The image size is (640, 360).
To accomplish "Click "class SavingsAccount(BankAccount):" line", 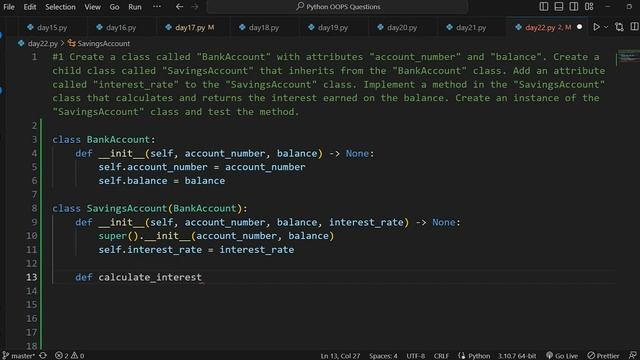I will pos(150,208).
